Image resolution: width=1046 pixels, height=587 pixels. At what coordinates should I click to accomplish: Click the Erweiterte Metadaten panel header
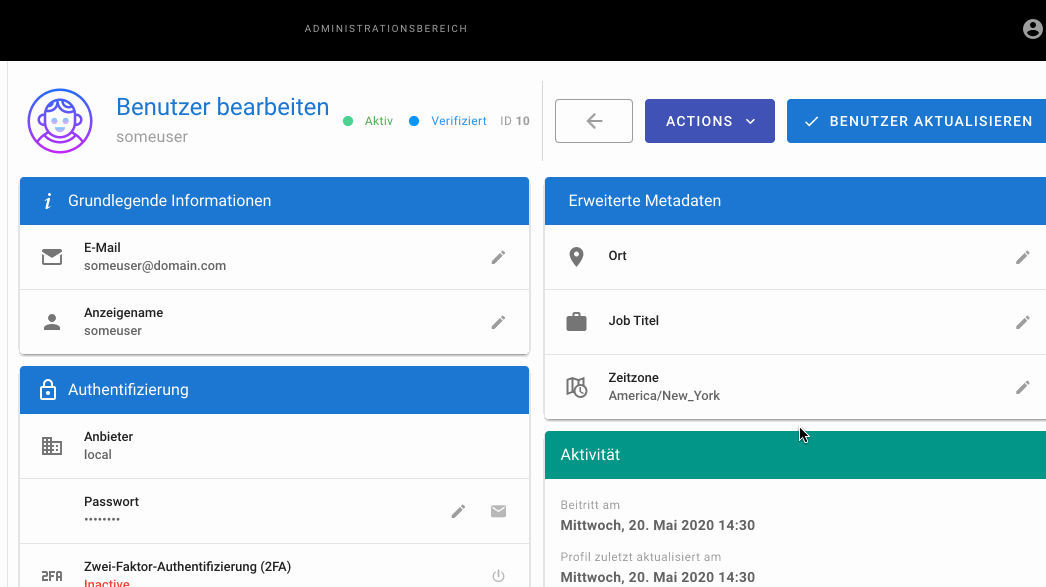[x=795, y=201]
